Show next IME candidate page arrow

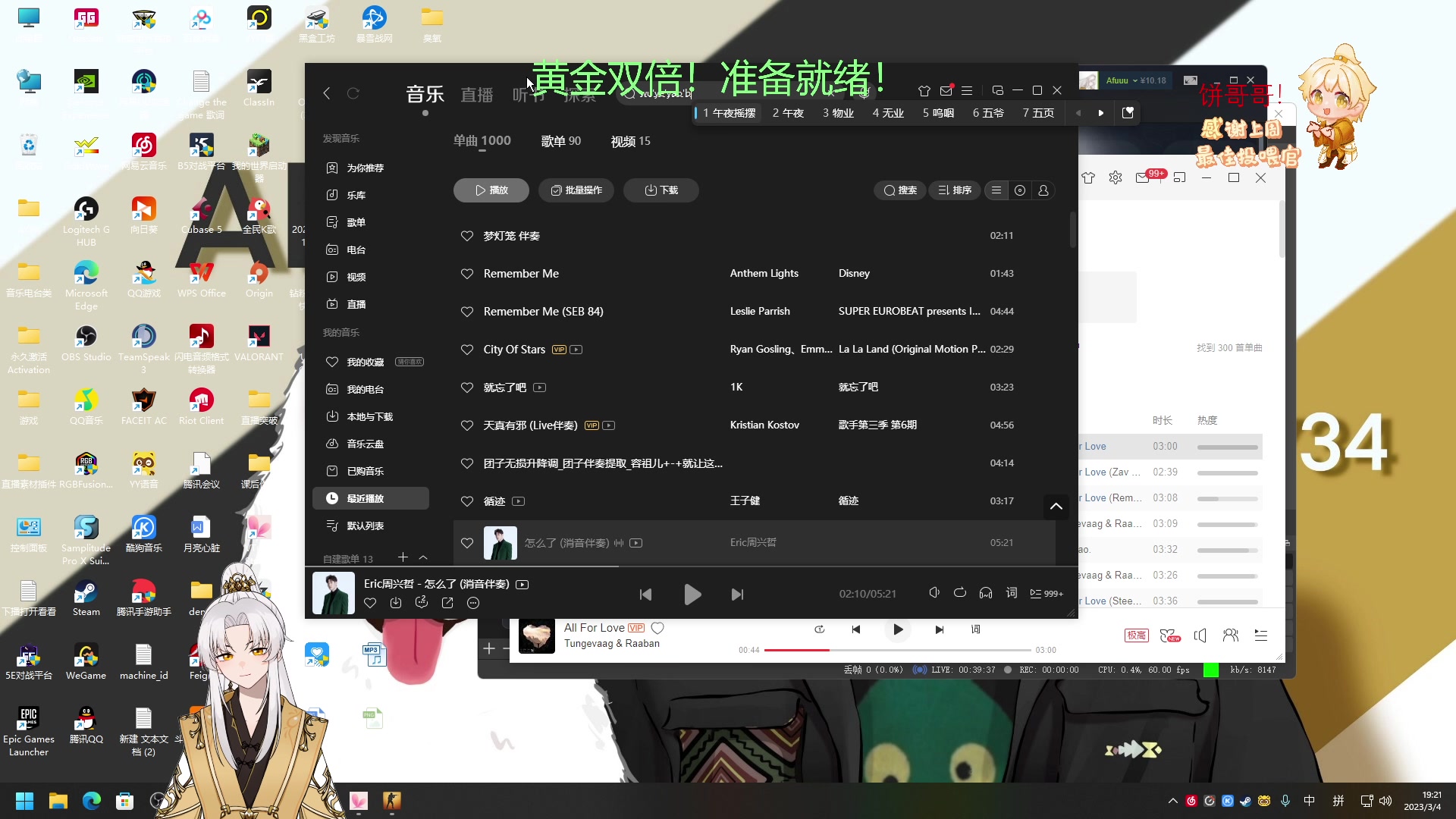(x=1101, y=113)
